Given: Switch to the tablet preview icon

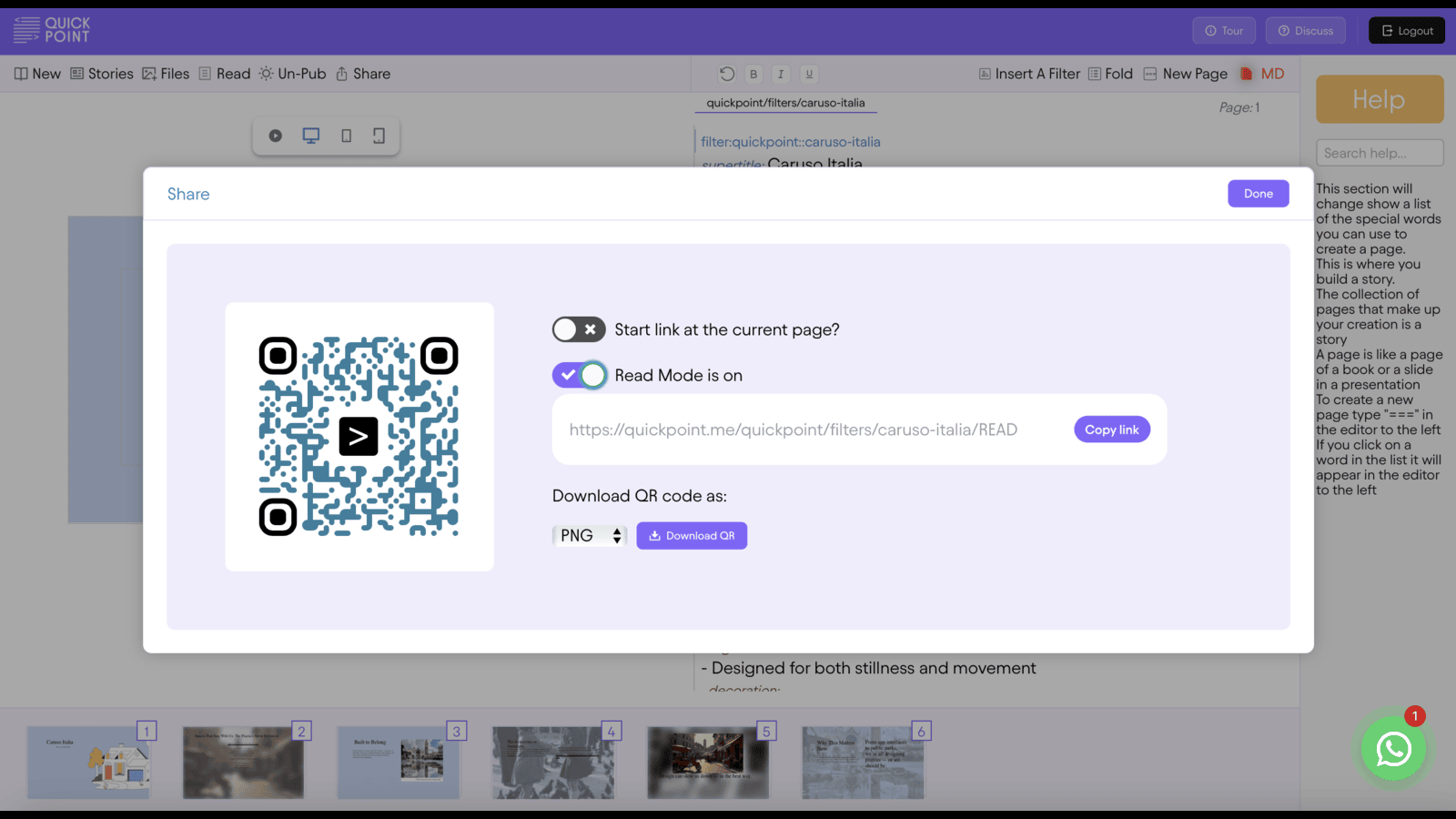Looking at the screenshot, I should (x=346, y=136).
